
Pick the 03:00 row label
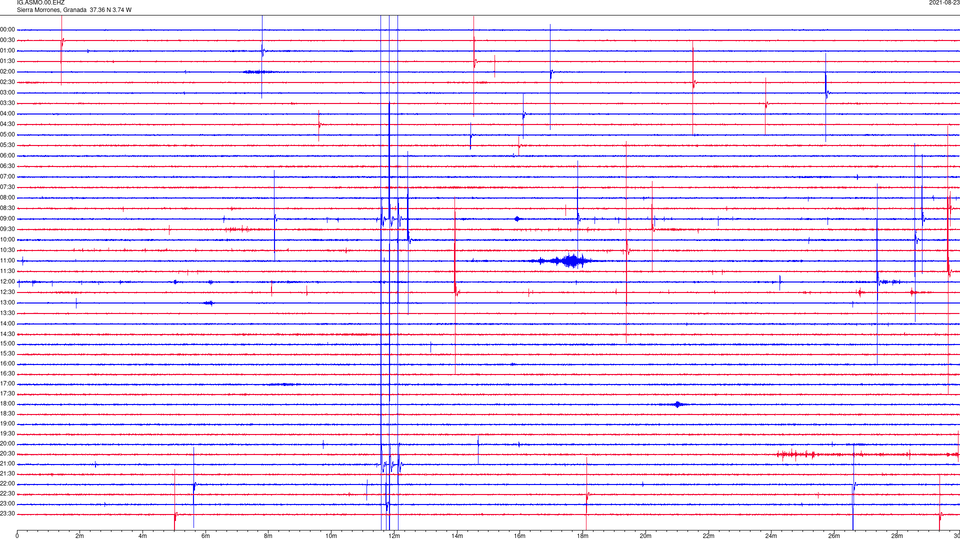(x=8, y=92)
